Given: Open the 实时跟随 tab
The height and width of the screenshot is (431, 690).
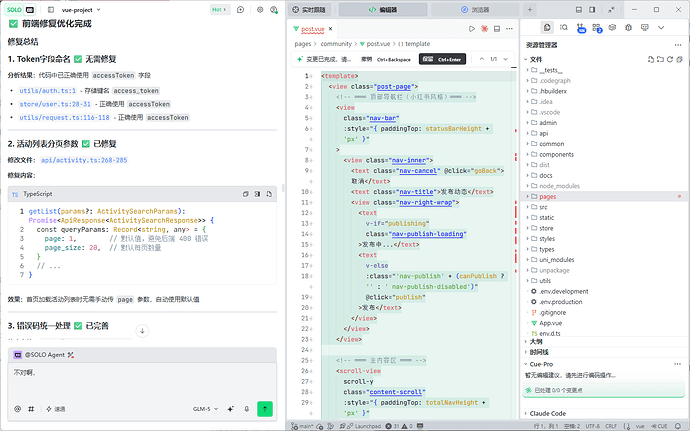Looking at the screenshot, I should [x=309, y=9].
